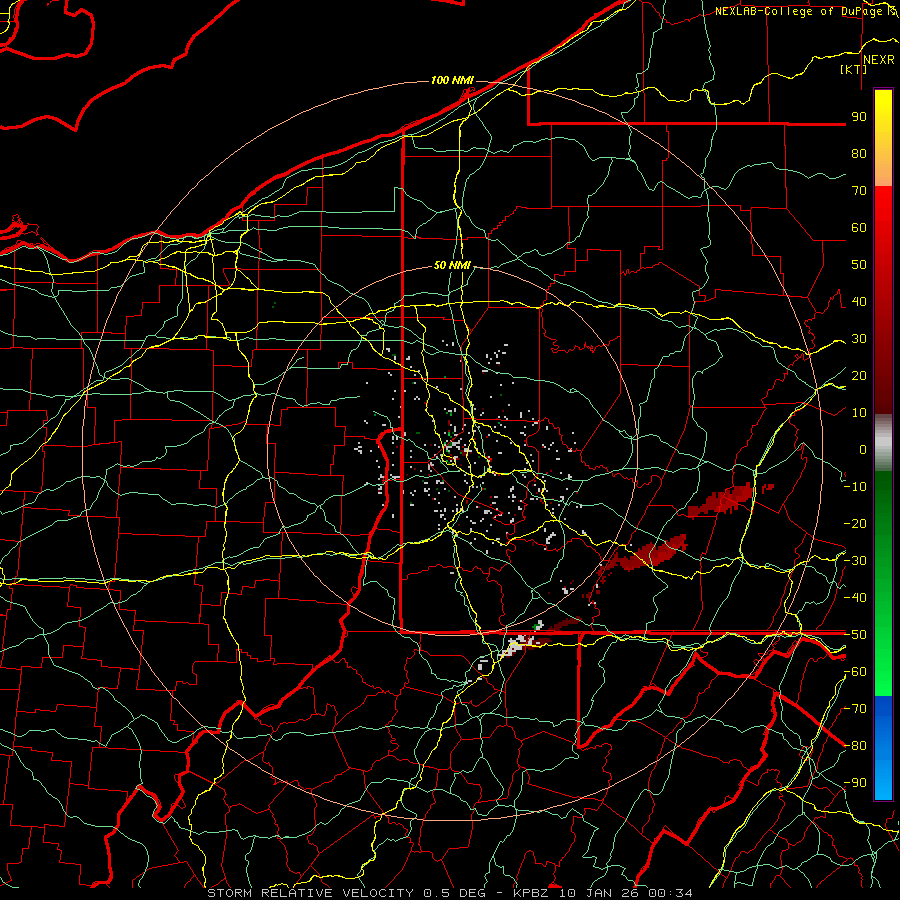The image size is (900, 900).
Task: Click the 100 NMI range ring label
Action: coord(452,80)
